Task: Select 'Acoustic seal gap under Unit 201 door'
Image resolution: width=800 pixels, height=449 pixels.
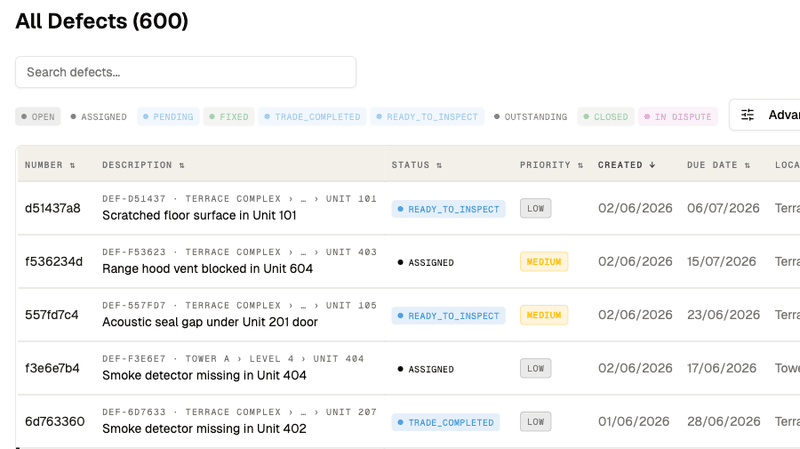Action: point(210,322)
